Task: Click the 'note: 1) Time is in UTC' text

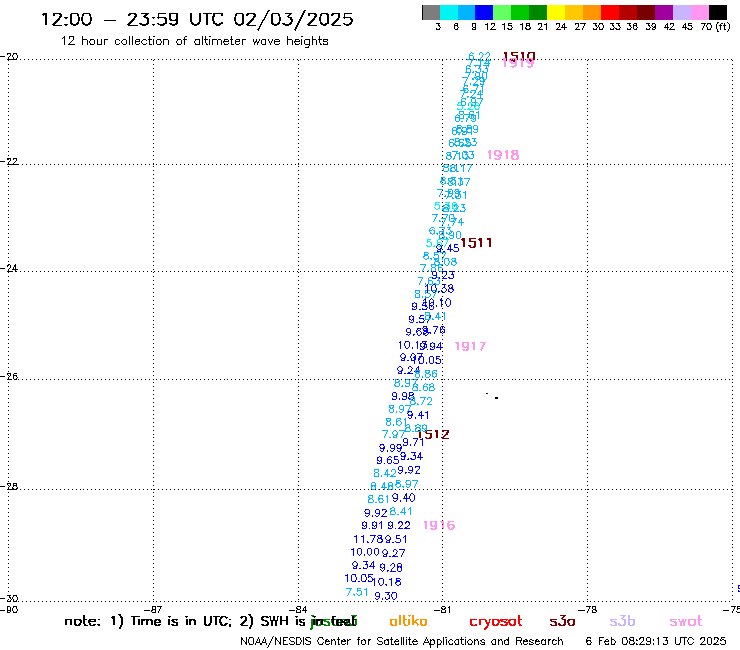Action: click(147, 621)
